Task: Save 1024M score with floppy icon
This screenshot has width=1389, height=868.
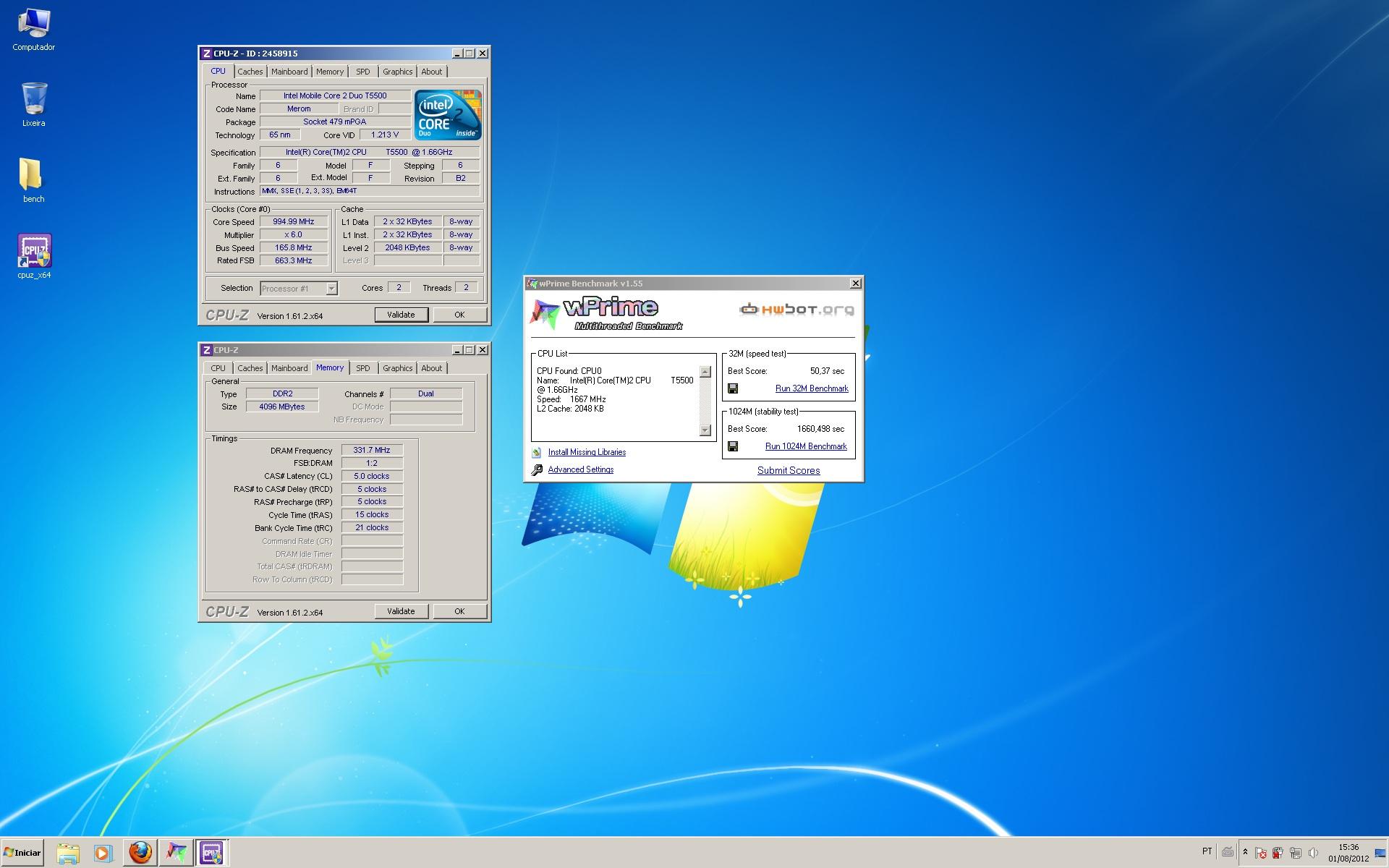Action: [733, 446]
